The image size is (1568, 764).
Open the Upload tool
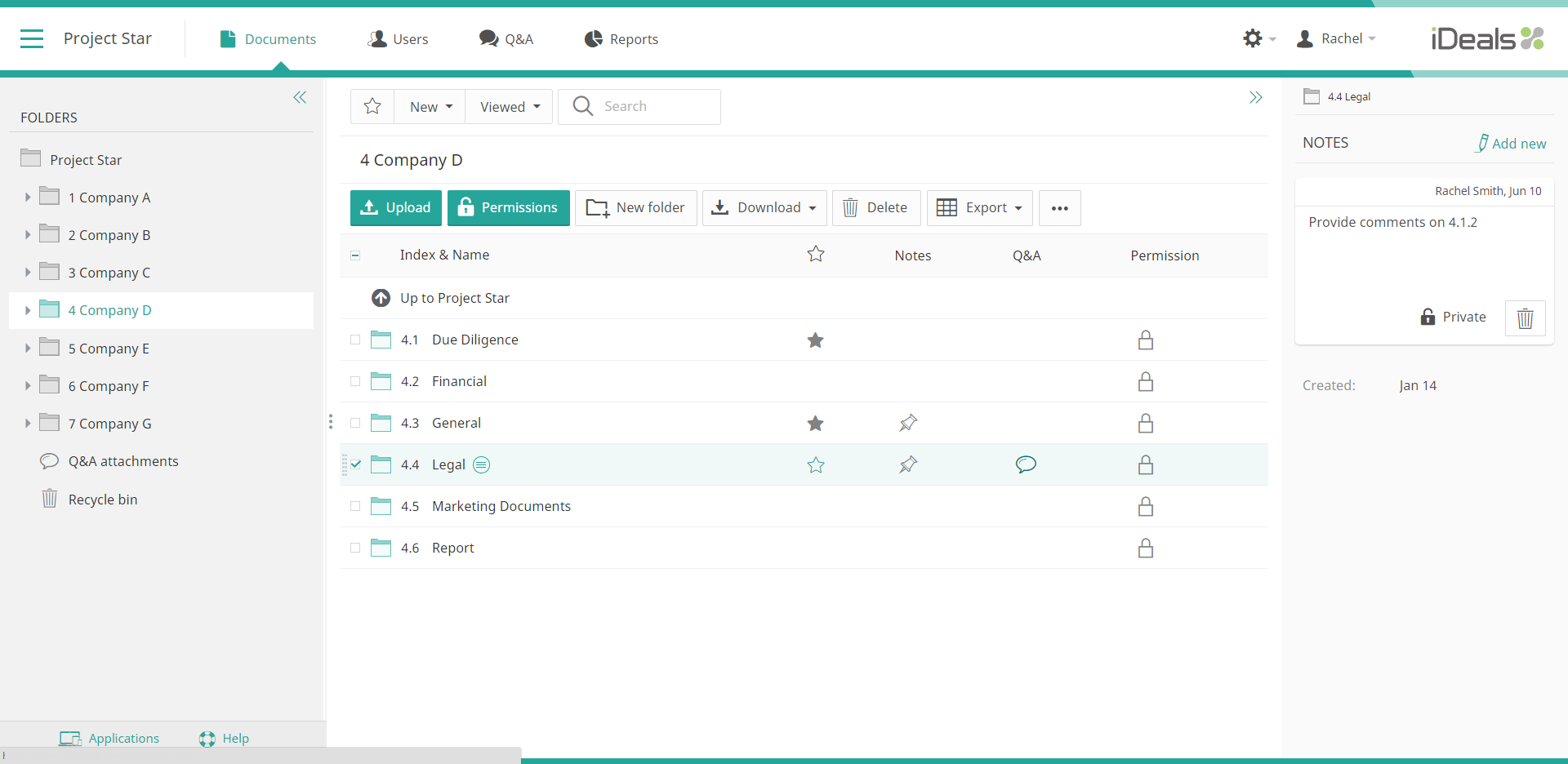coord(395,207)
